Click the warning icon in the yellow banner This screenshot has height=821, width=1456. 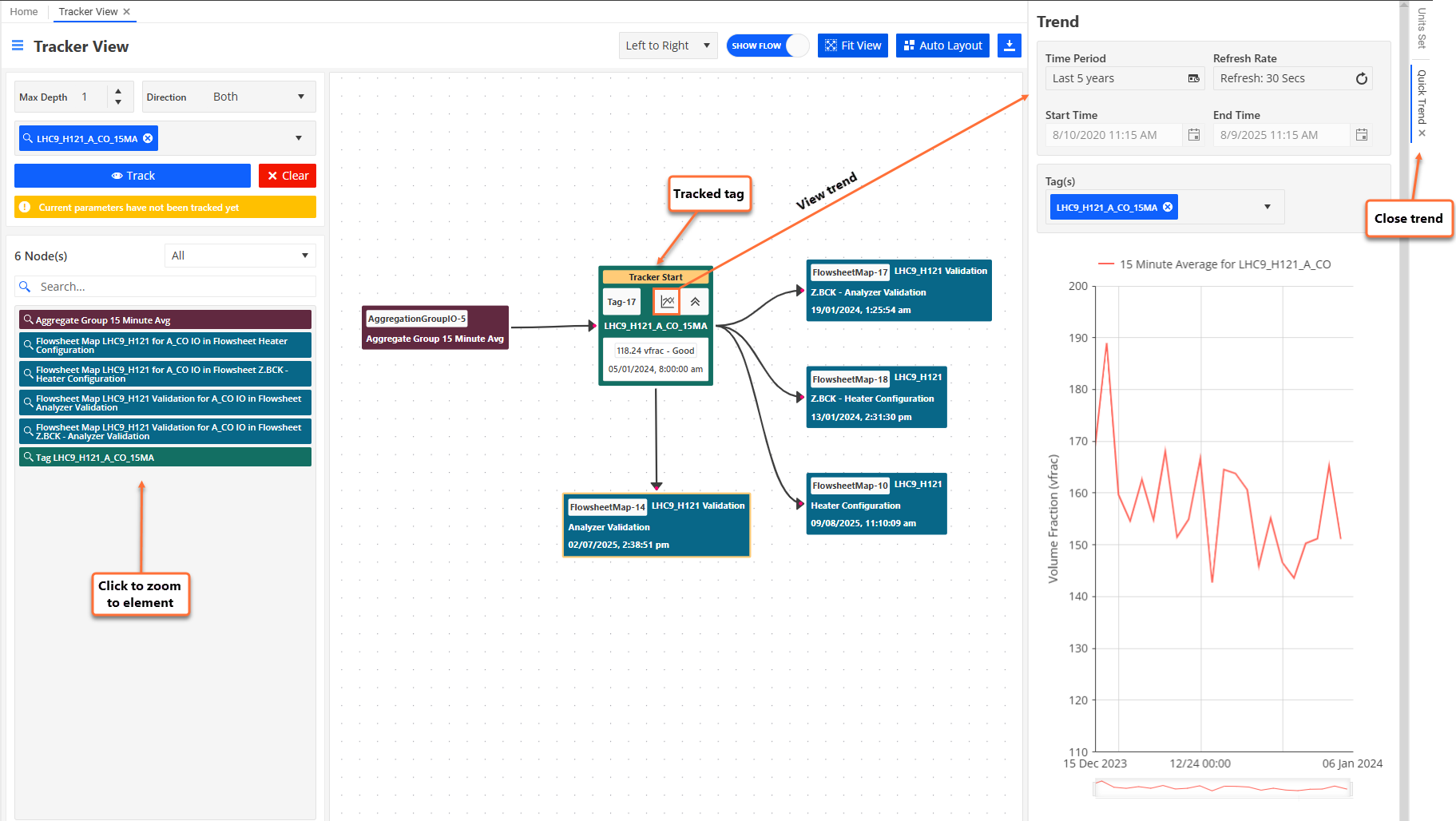25,207
